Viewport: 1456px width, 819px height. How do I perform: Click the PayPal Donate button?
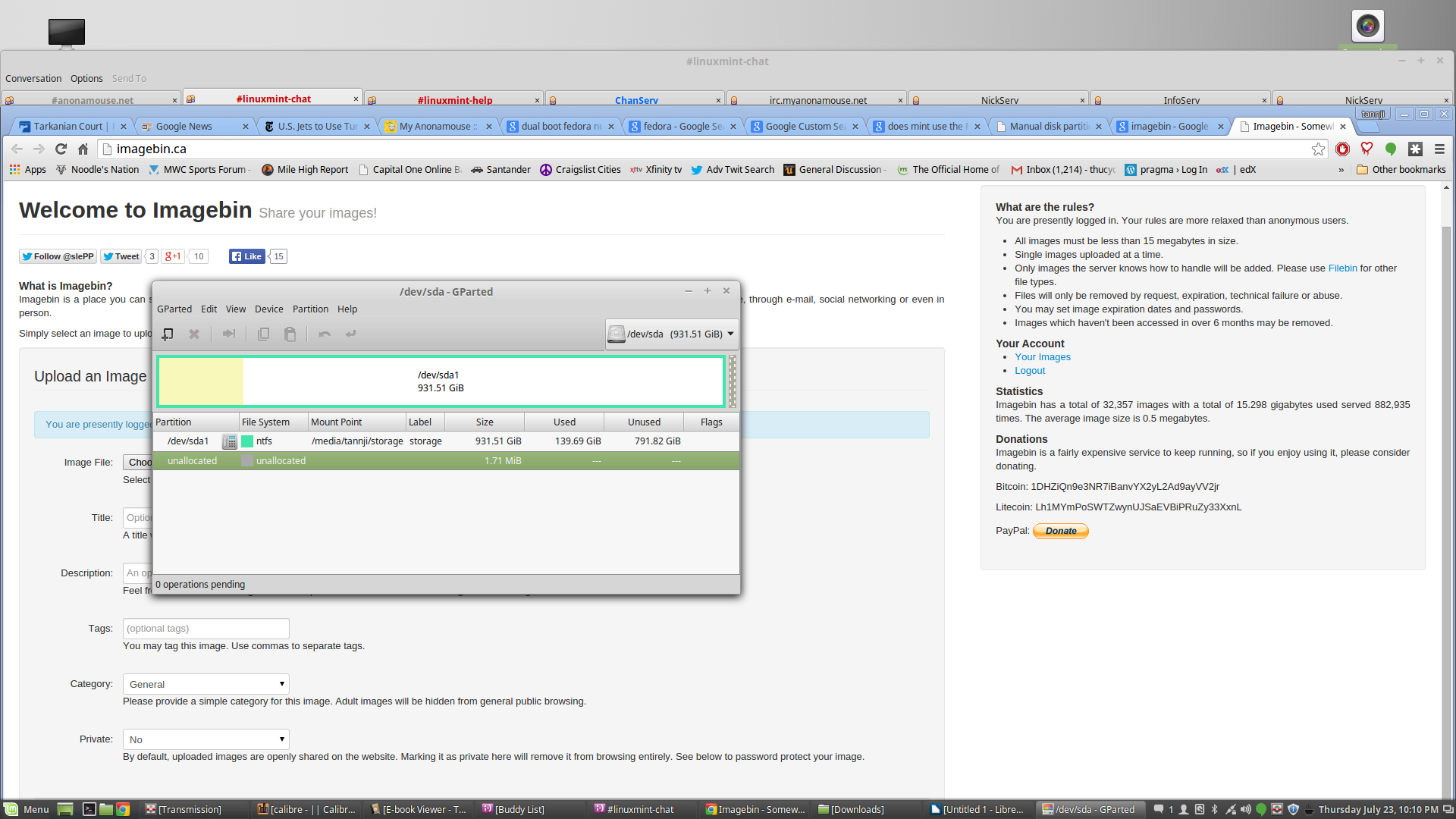tap(1061, 531)
